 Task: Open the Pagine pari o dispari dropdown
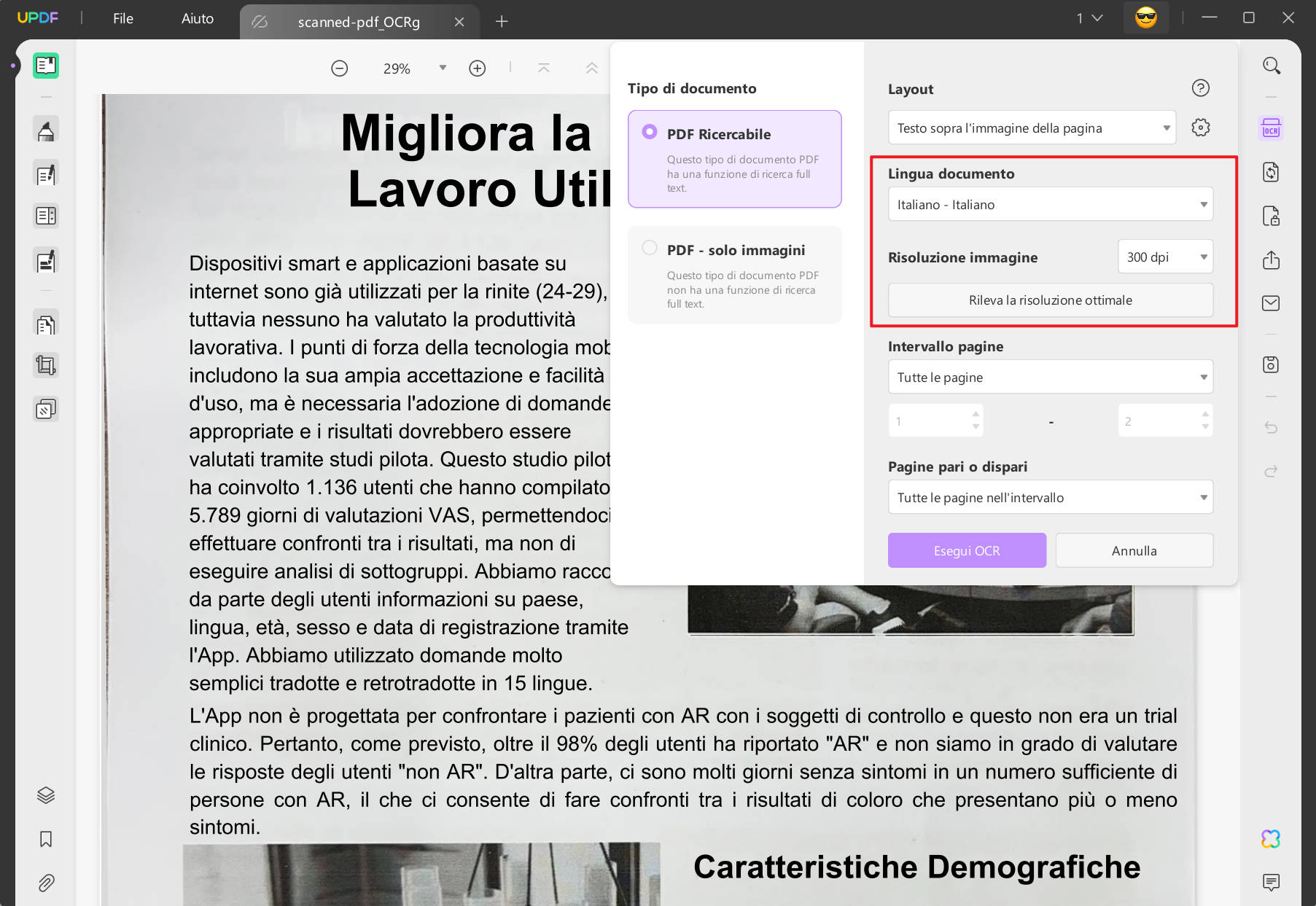(x=1051, y=497)
